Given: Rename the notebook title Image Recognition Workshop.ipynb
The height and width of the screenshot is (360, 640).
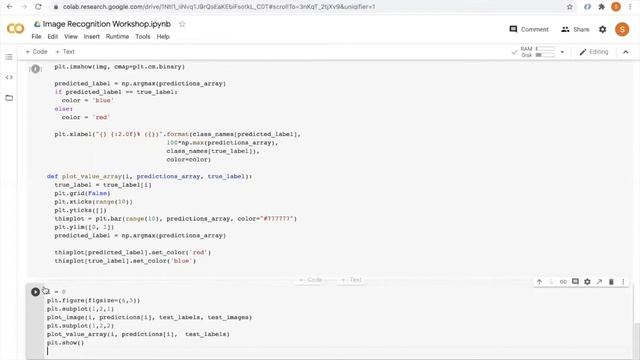Looking at the screenshot, I should click(x=107, y=24).
